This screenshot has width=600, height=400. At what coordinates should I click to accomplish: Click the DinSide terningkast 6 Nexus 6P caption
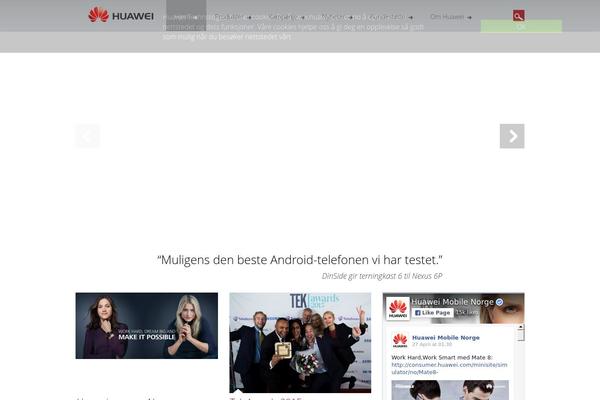tap(382, 276)
